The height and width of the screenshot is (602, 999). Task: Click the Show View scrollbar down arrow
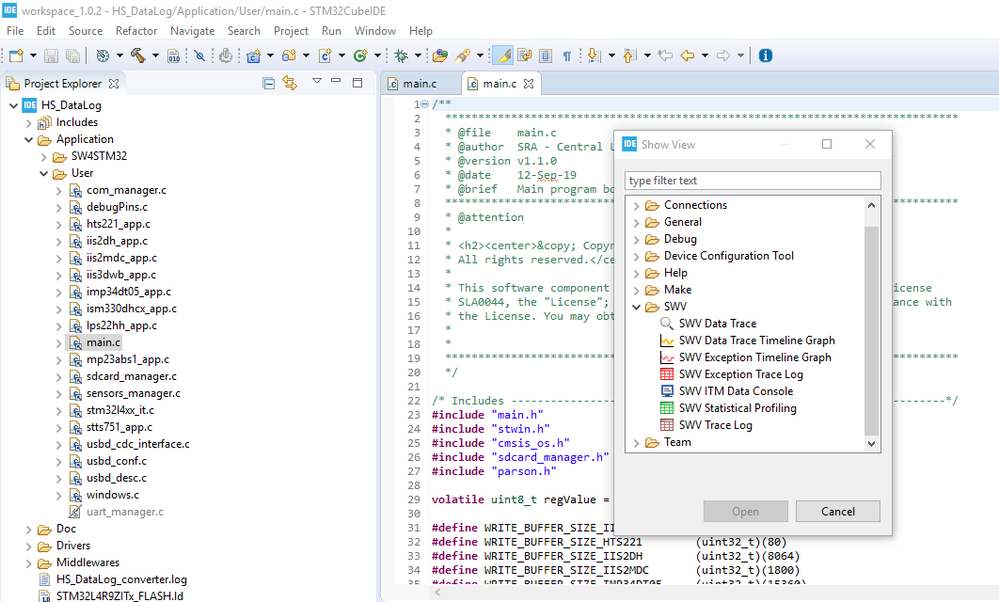pos(871,443)
